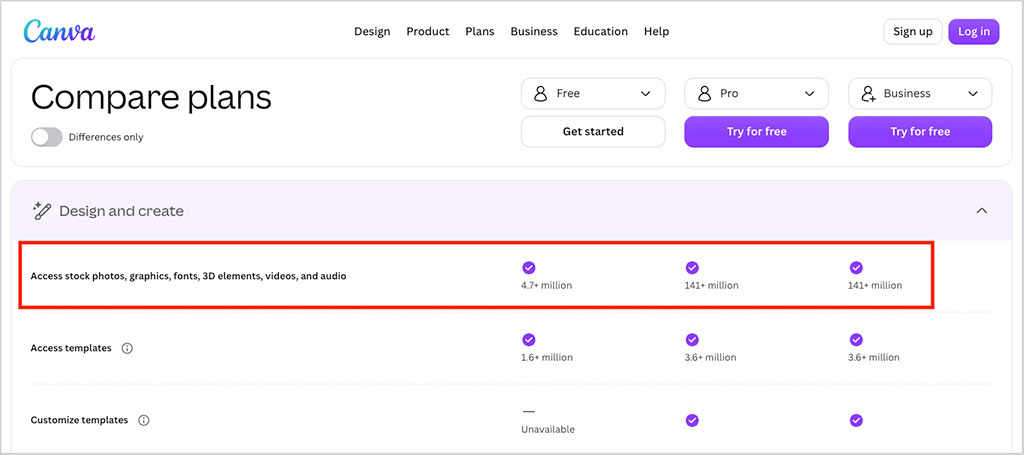Viewport: 1024px width, 455px height.
Task: Click the Access stock photos row label
Action: 188,276
